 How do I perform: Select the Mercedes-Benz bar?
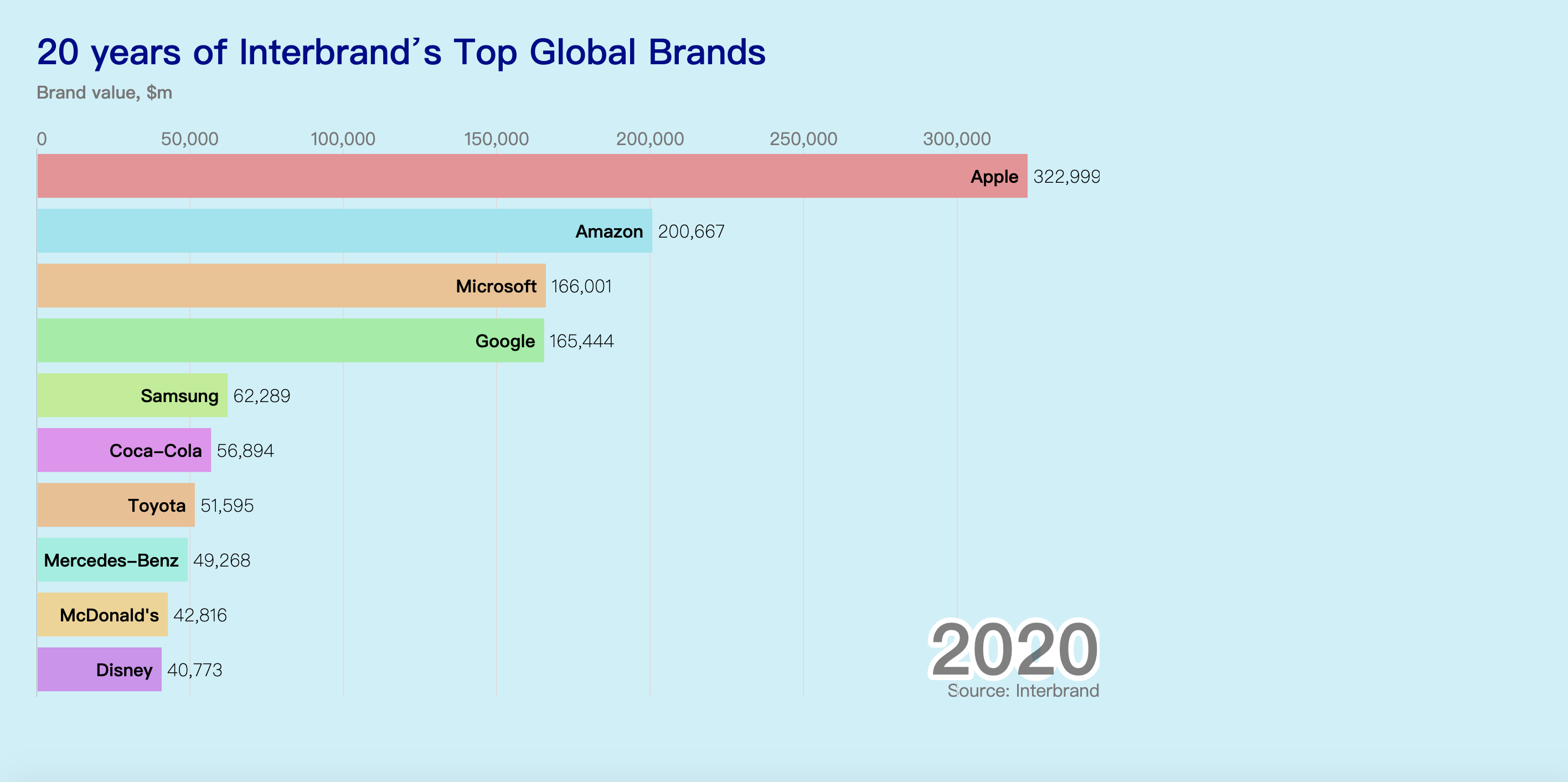click(x=112, y=560)
